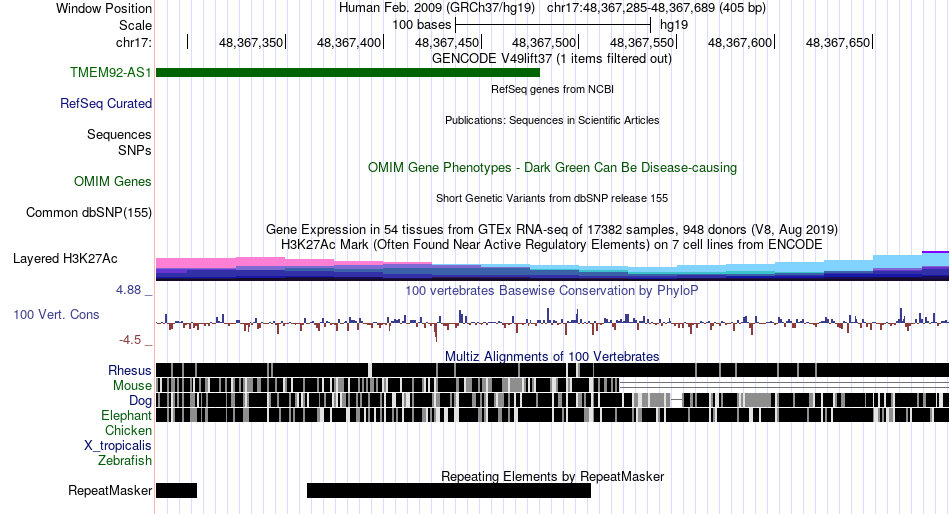The image size is (950, 514).
Task: Click the Scale label
Action: pyautogui.click(x=135, y=25)
